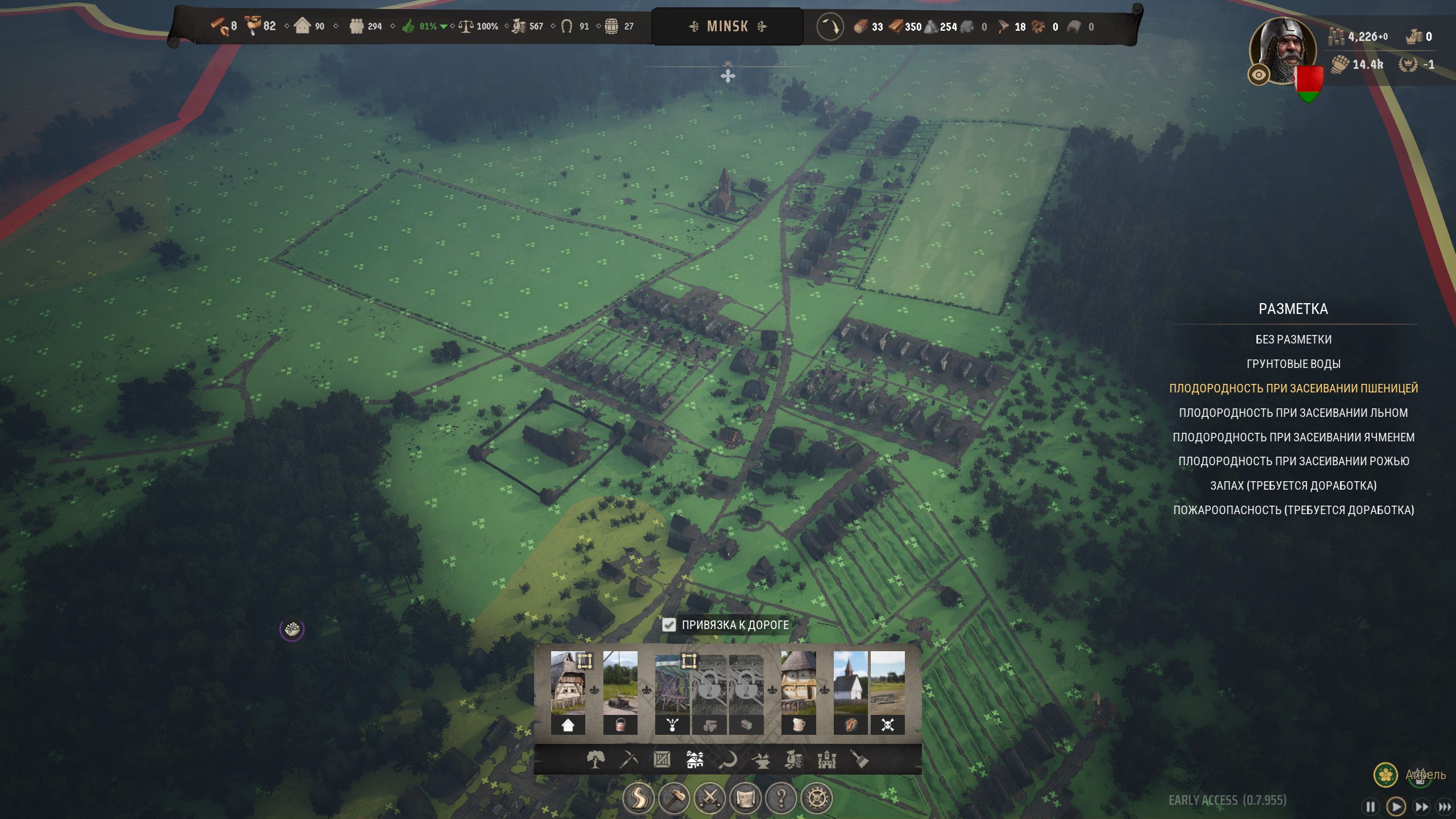Screen dimensions: 1456x819
Task: Select 'Плодородность при засеивании рожью' overlay
Action: pyautogui.click(x=1293, y=461)
